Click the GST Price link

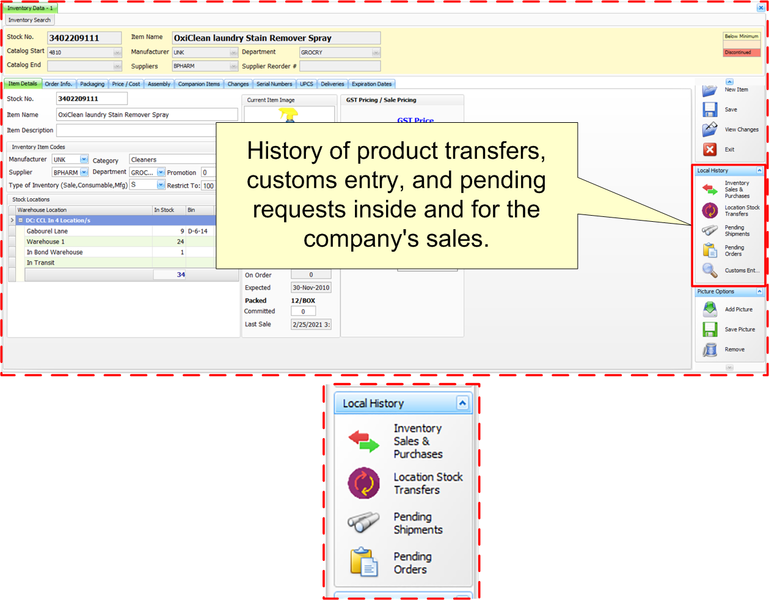[x=415, y=120]
